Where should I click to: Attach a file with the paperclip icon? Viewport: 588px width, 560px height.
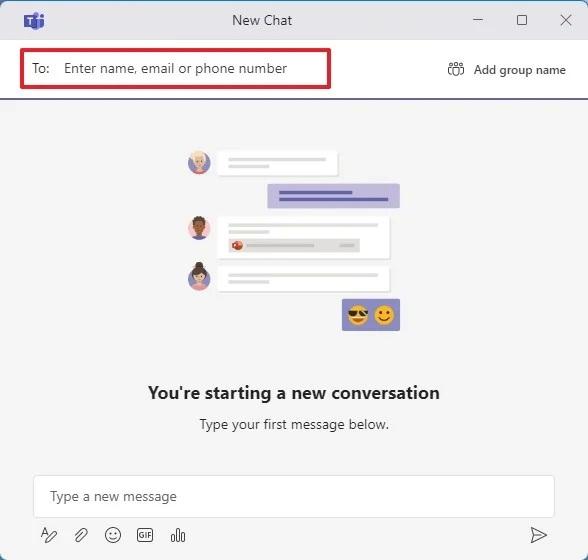click(x=81, y=535)
